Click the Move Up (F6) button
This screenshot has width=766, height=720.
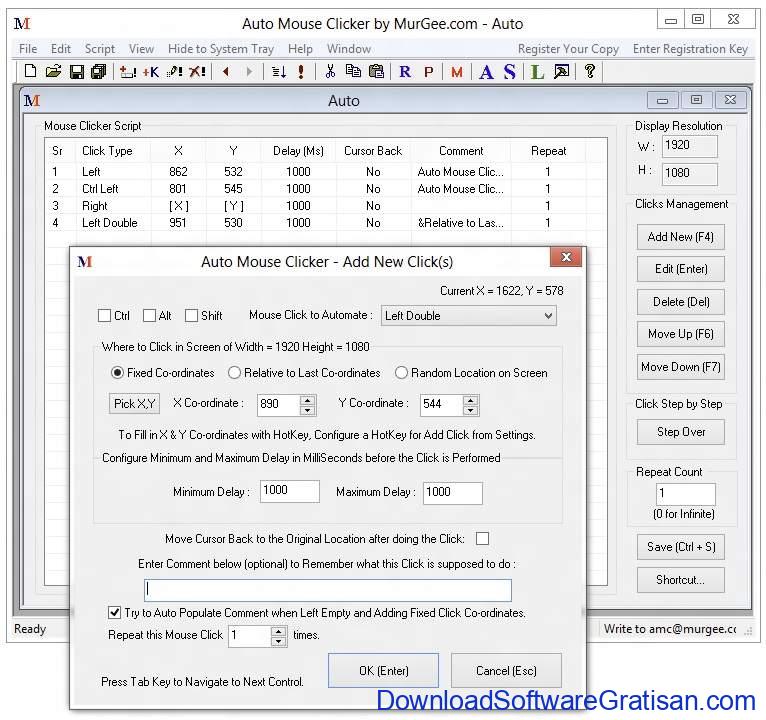[x=681, y=334]
